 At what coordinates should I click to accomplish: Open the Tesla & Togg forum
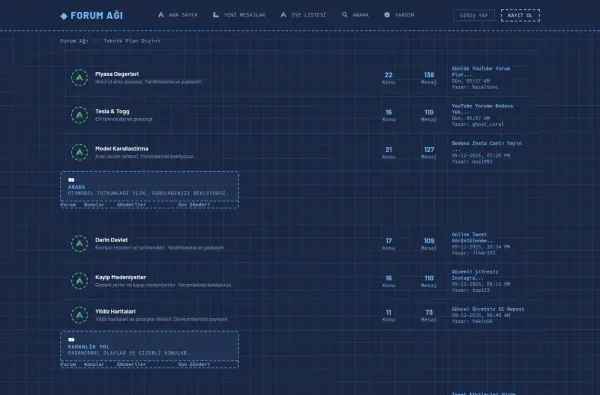pos(112,111)
